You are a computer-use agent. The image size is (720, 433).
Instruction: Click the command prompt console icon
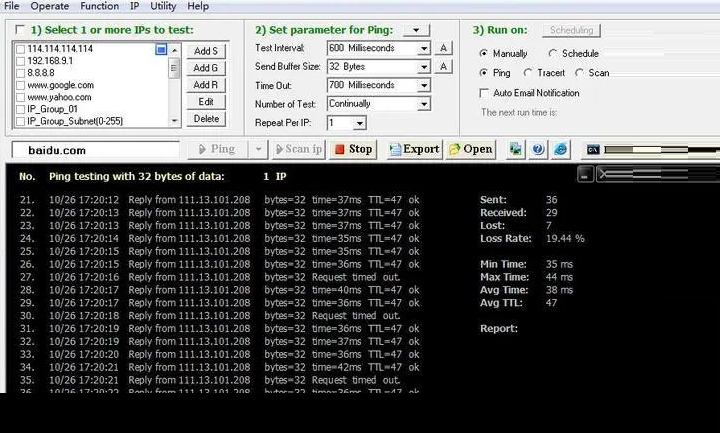593,149
